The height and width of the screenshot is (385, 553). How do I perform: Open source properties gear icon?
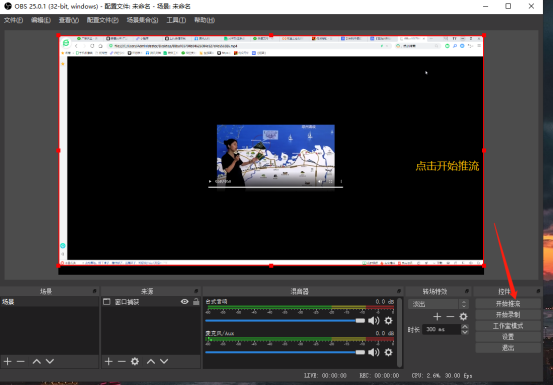135,361
